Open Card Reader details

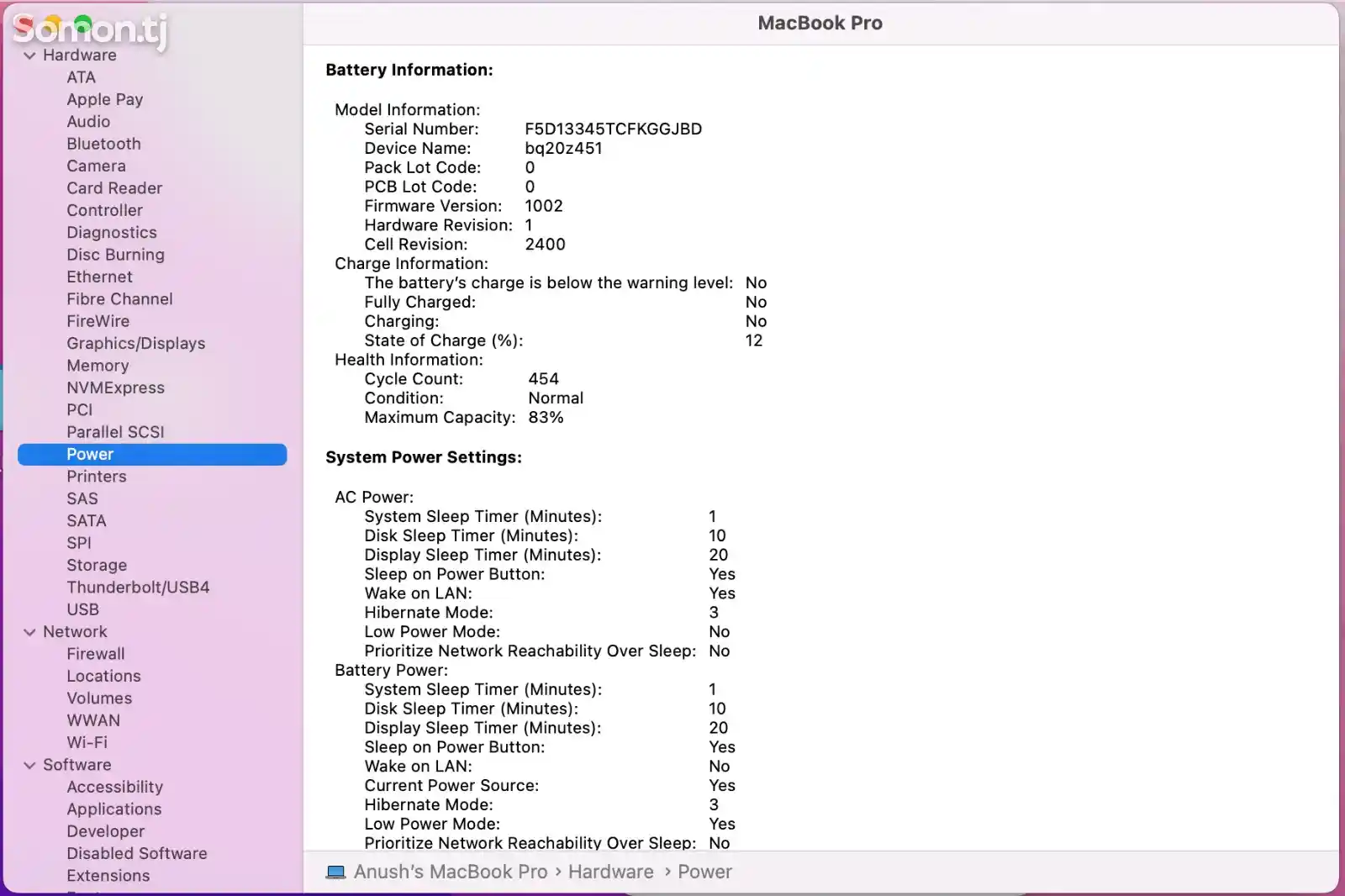[114, 188]
